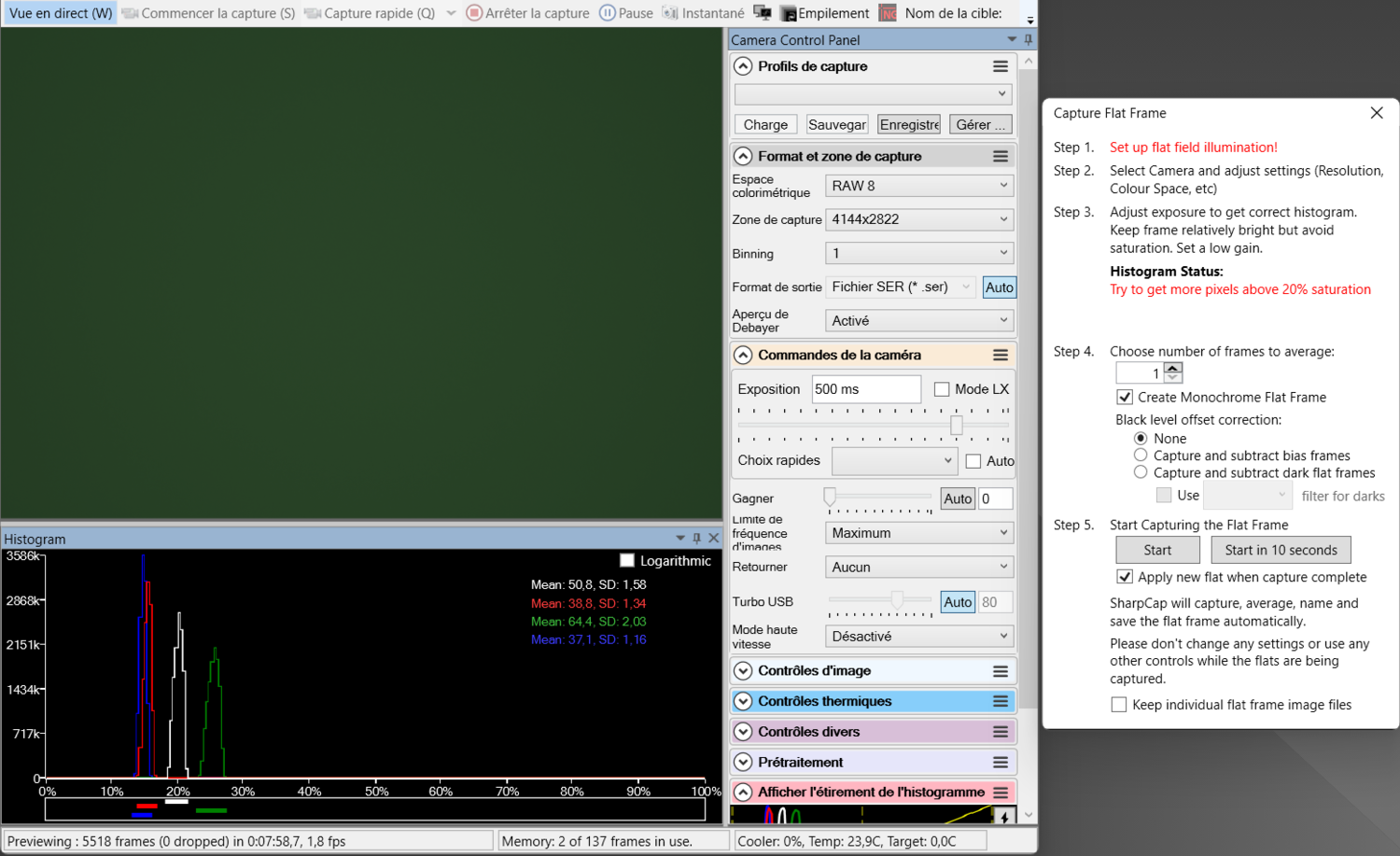Click the Exposition 500 ms input field

coord(866,389)
